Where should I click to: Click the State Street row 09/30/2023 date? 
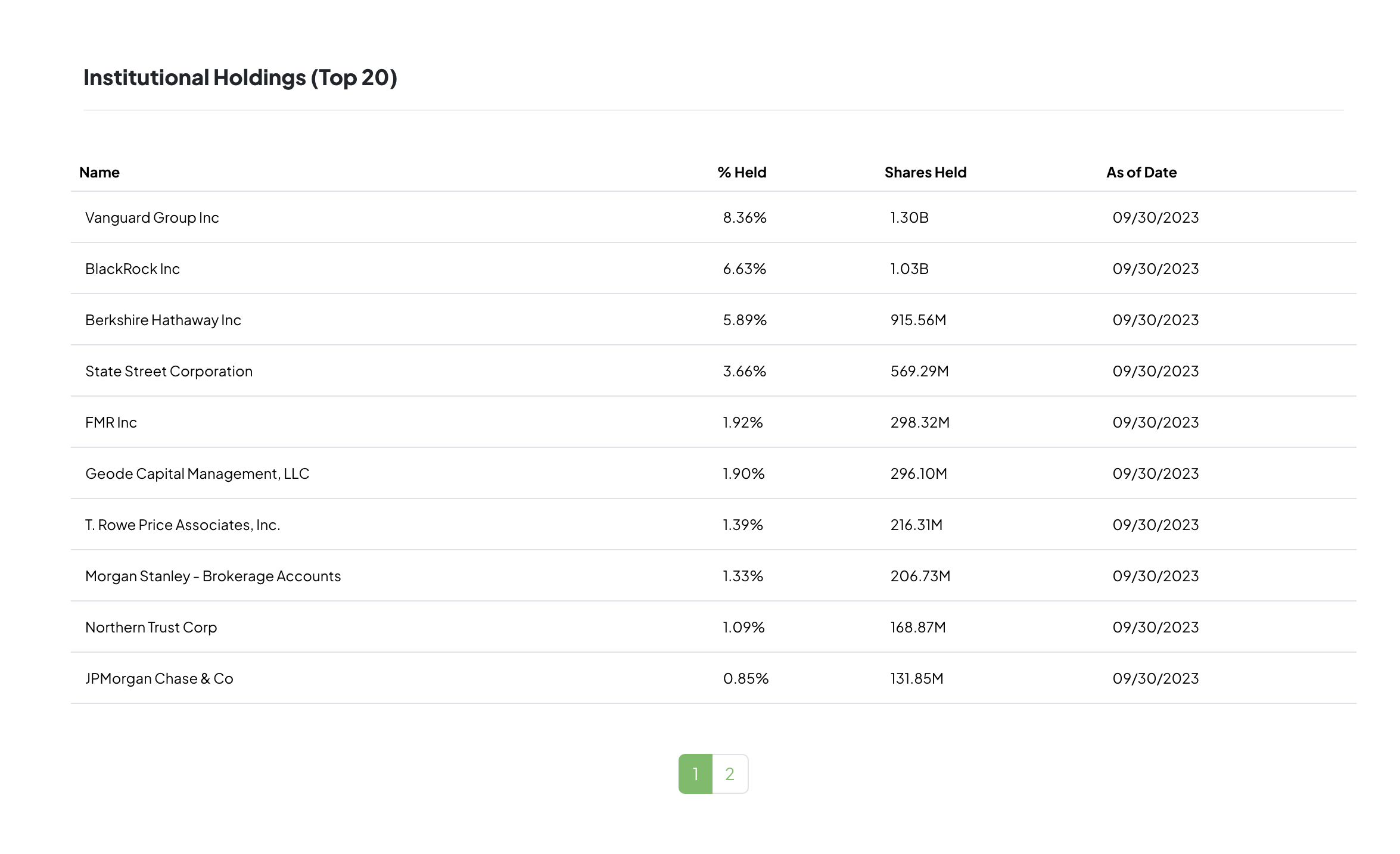pyautogui.click(x=1156, y=371)
